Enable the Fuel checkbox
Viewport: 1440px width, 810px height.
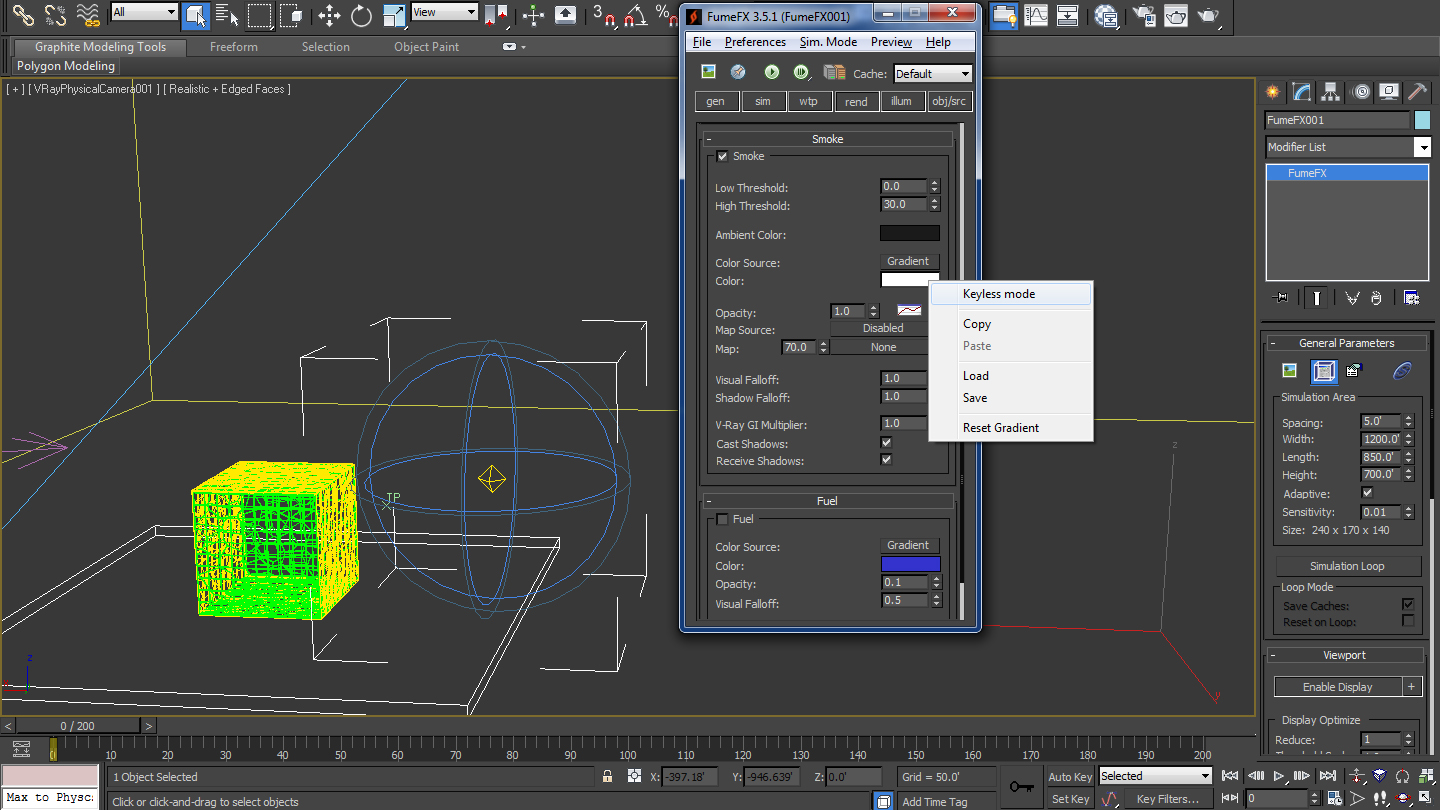tap(722, 520)
